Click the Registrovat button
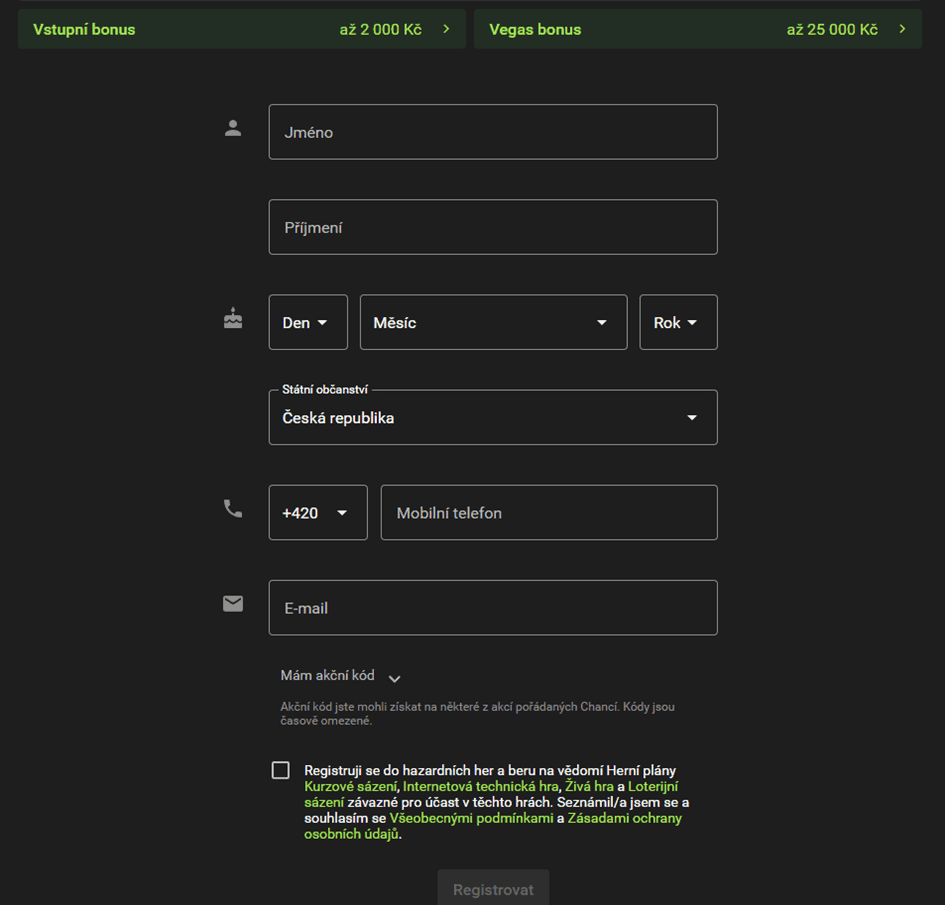The width and height of the screenshot is (945, 905). click(x=493, y=889)
